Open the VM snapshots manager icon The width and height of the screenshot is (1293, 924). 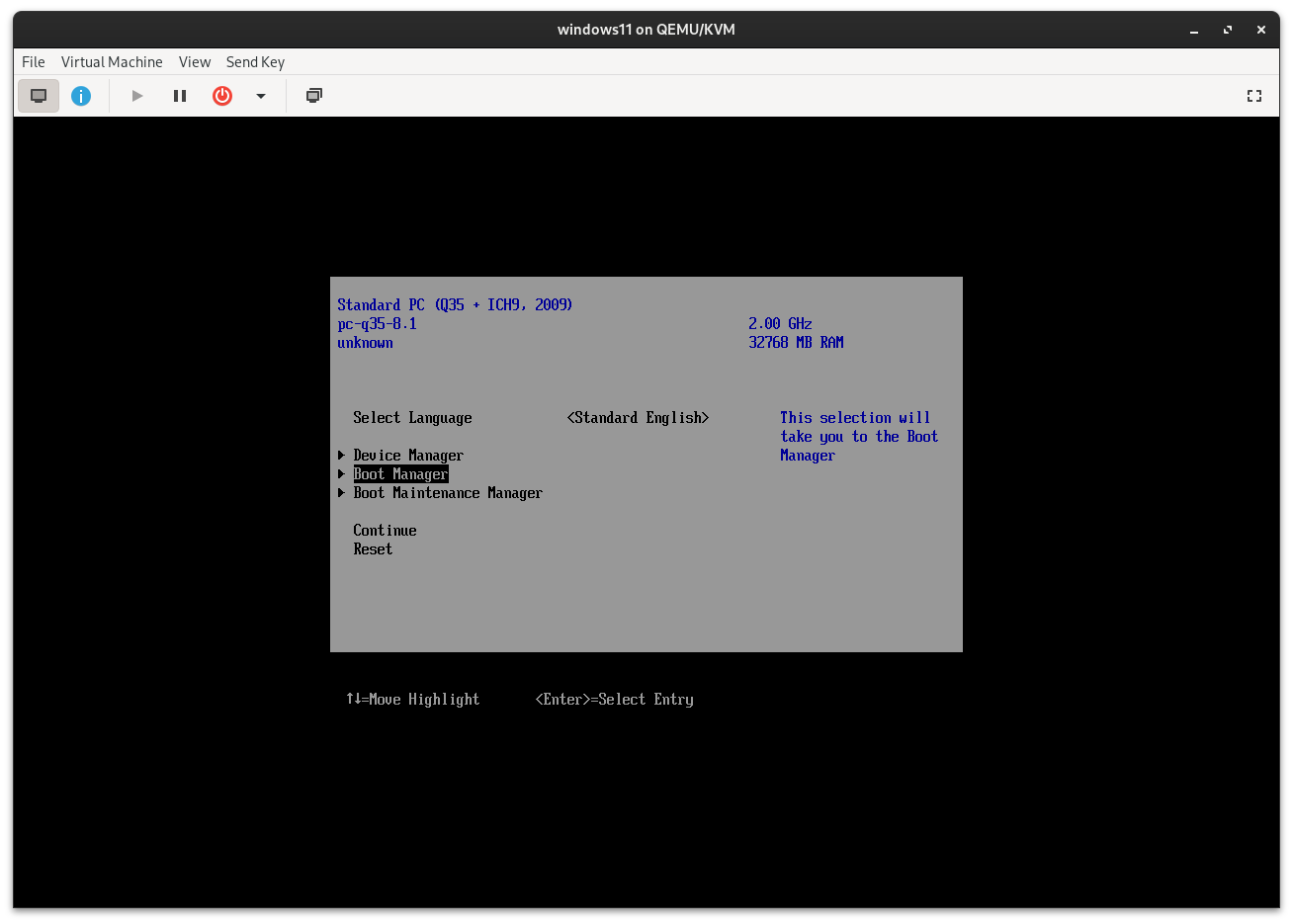coord(314,96)
